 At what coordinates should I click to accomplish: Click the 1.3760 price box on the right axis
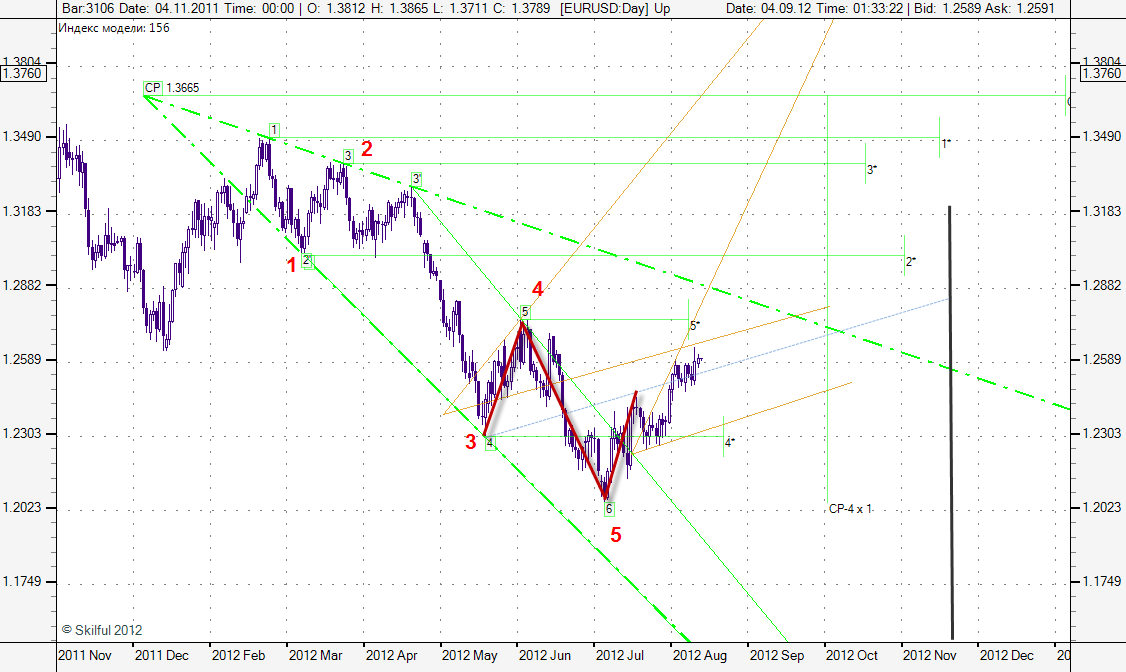pyautogui.click(x=1102, y=74)
